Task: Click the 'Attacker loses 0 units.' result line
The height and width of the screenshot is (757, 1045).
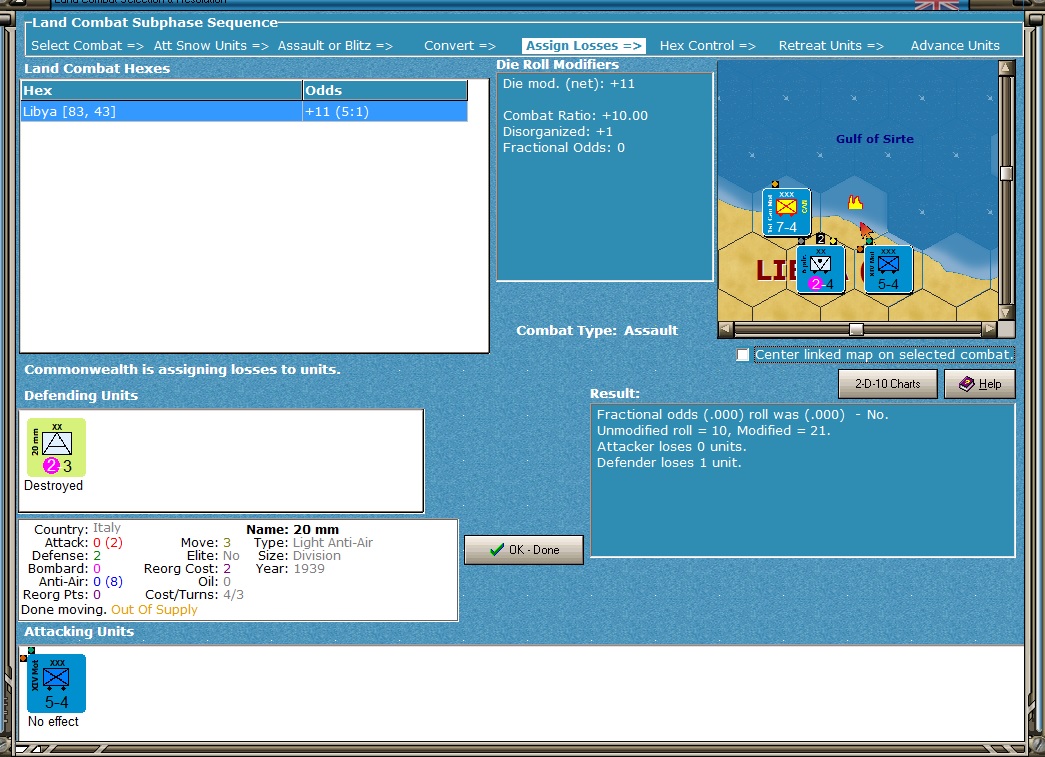Action: point(671,446)
